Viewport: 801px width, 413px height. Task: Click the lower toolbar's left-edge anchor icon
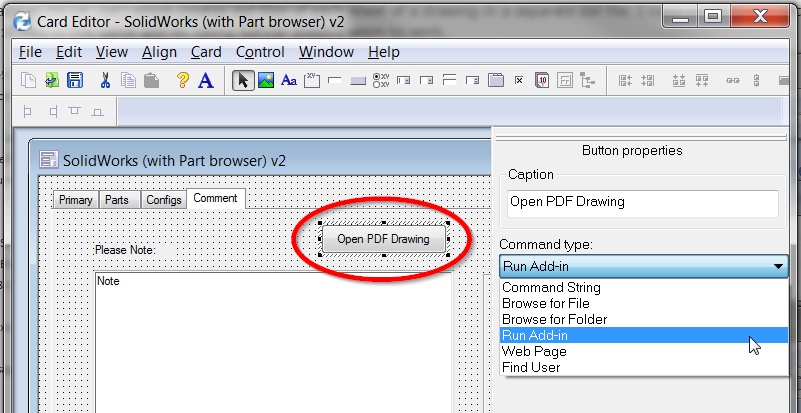(x=28, y=111)
